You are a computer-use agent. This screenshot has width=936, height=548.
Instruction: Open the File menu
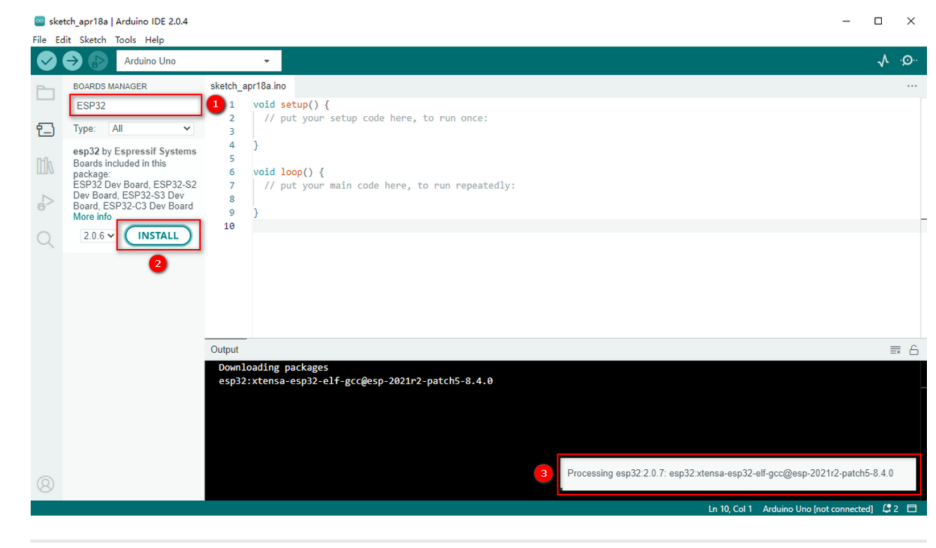pyautogui.click(x=39, y=40)
